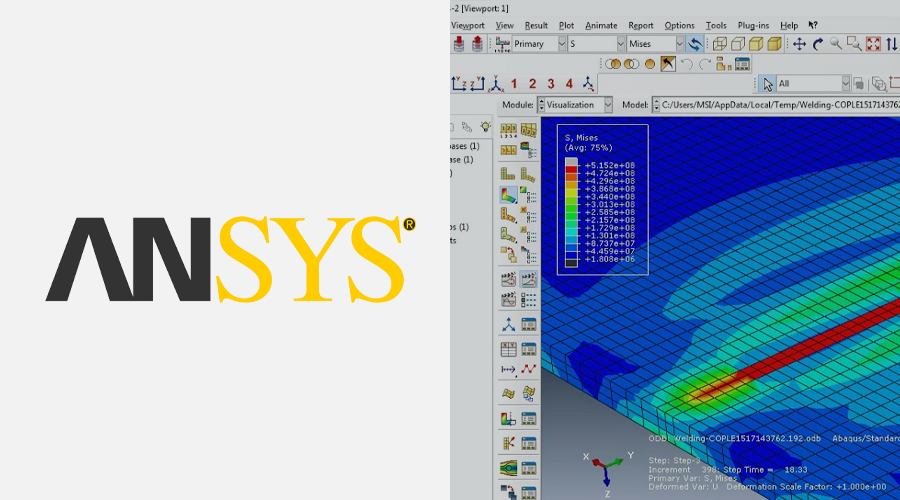The width and height of the screenshot is (900, 500).
Task: Open the Primary variable type dropdown
Action: click(x=538, y=44)
